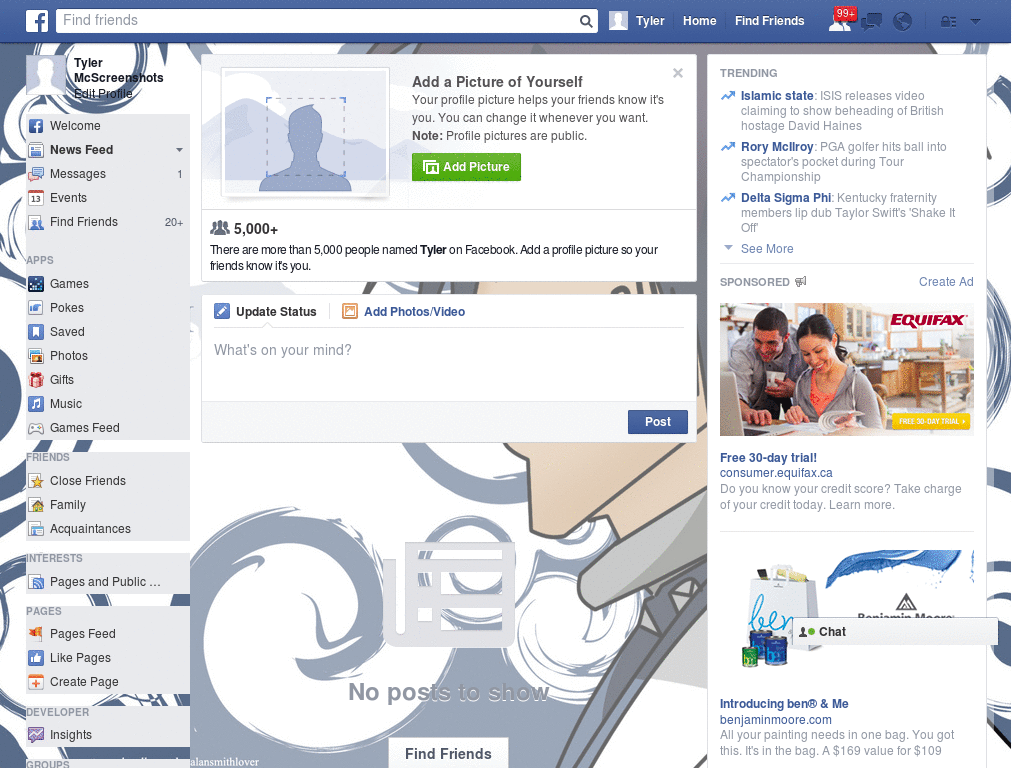Click the Find Friends button below feed
The width and height of the screenshot is (1024, 768).
pyautogui.click(x=448, y=754)
